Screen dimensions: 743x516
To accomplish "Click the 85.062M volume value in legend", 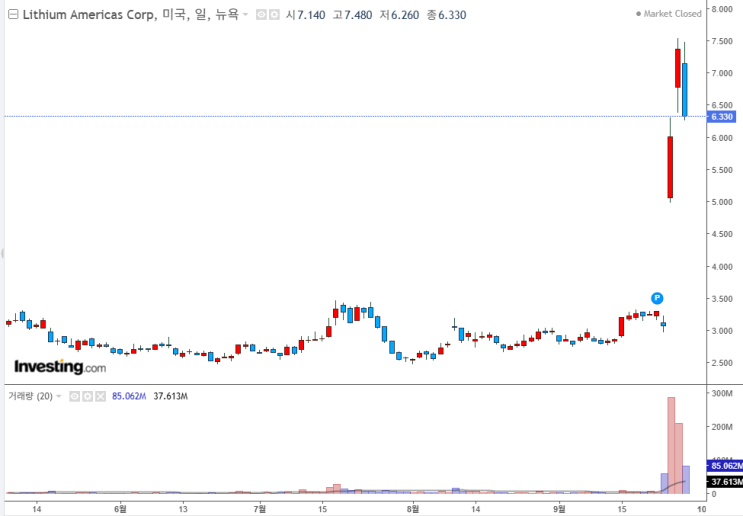I will point(129,396).
